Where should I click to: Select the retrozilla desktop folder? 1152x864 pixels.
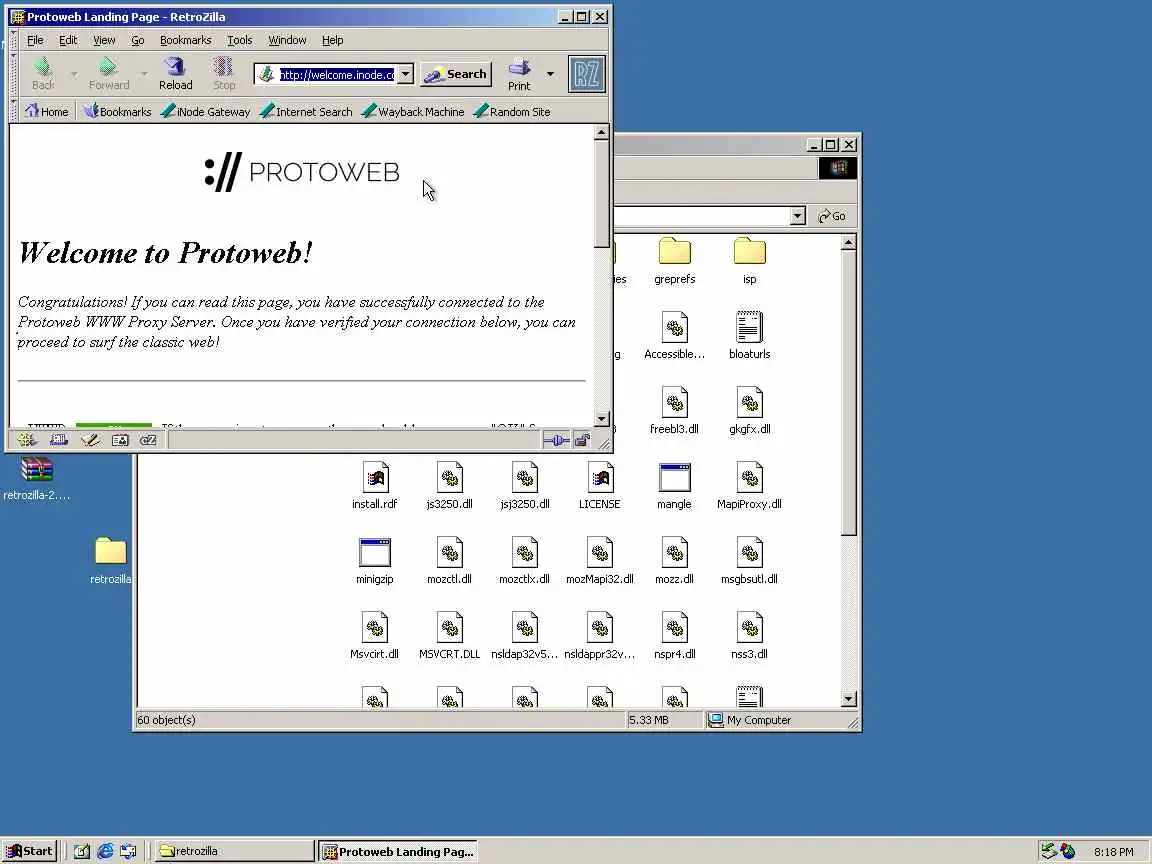coord(110,561)
